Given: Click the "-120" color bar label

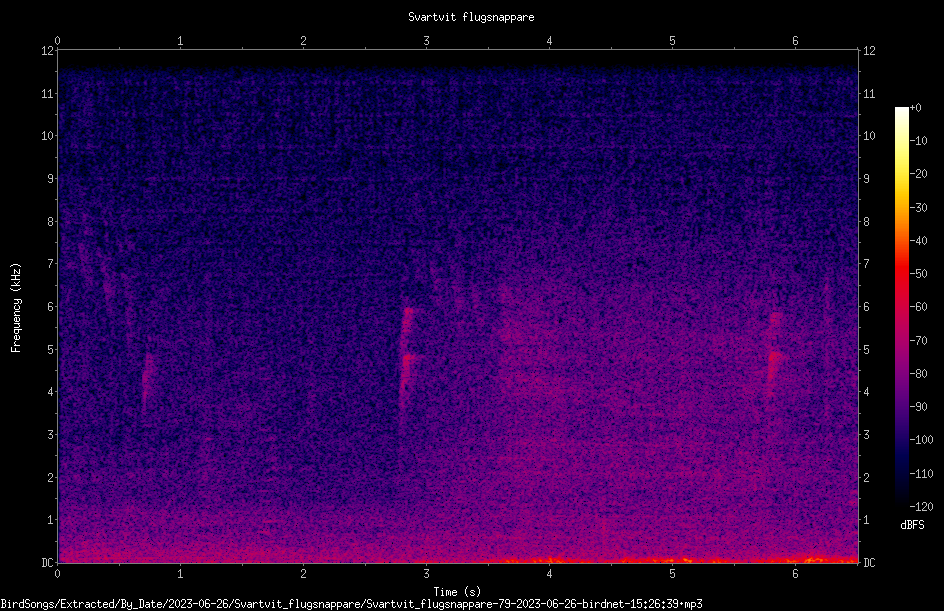Looking at the screenshot, I should click(x=921, y=507).
